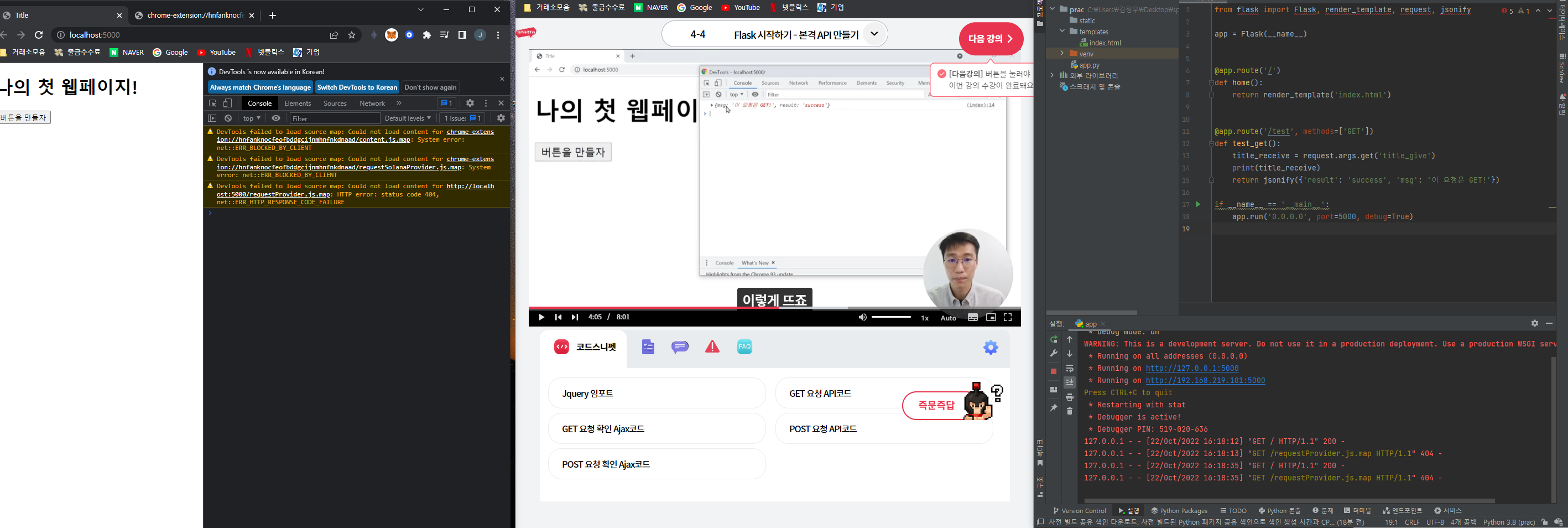This screenshot has width=1568, height=528.
Task: Click the 버튼을 만들자 button in left Chrome page
Action: [24, 117]
